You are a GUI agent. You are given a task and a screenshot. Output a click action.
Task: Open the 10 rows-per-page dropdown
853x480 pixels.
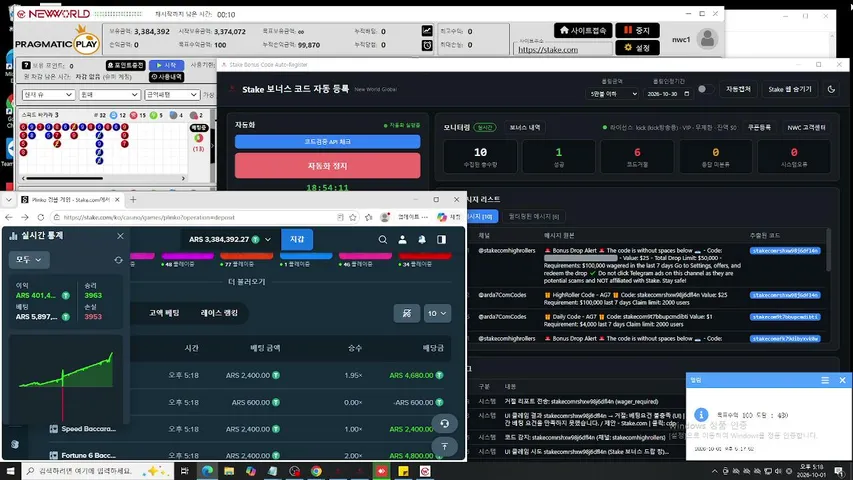point(437,313)
